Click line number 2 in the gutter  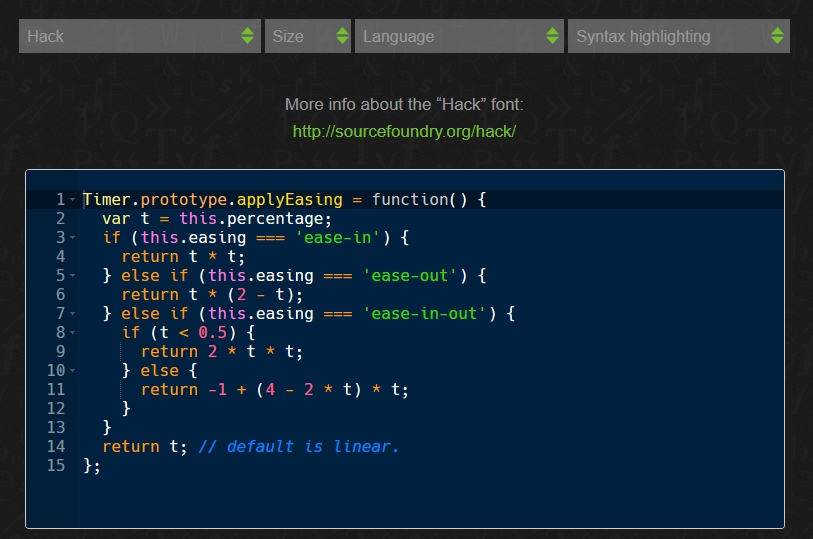(61, 219)
